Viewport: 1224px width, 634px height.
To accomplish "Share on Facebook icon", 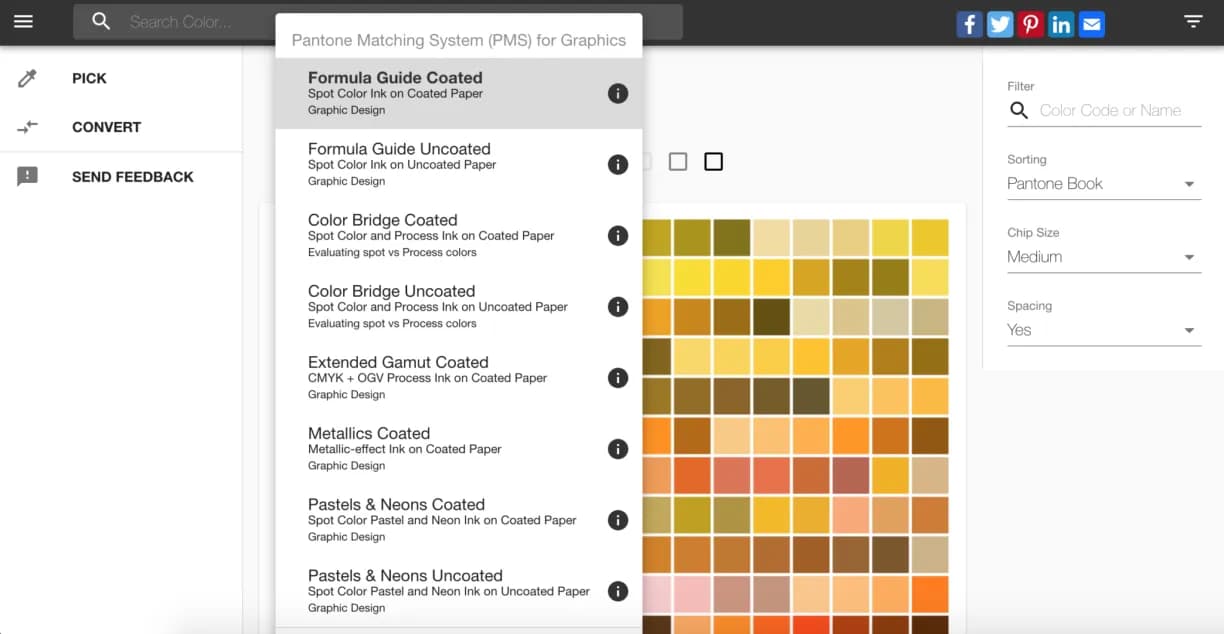I will click(x=969, y=24).
